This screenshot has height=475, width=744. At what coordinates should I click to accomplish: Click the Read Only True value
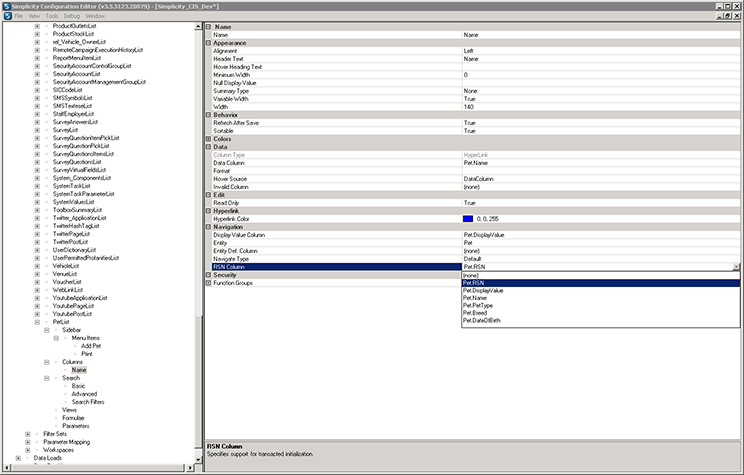coord(601,203)
